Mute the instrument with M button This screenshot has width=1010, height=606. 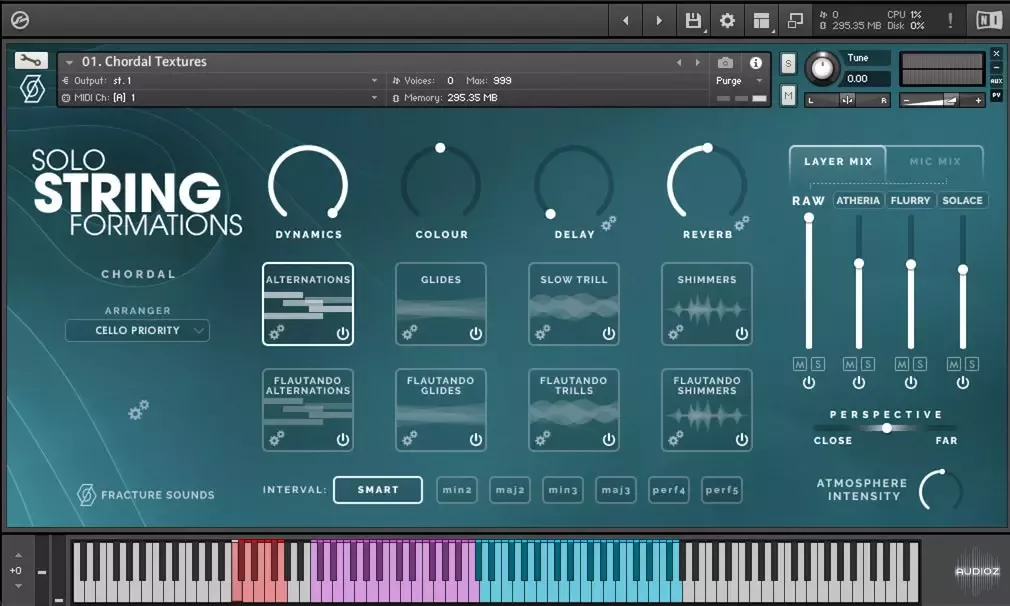coord(788,96)
